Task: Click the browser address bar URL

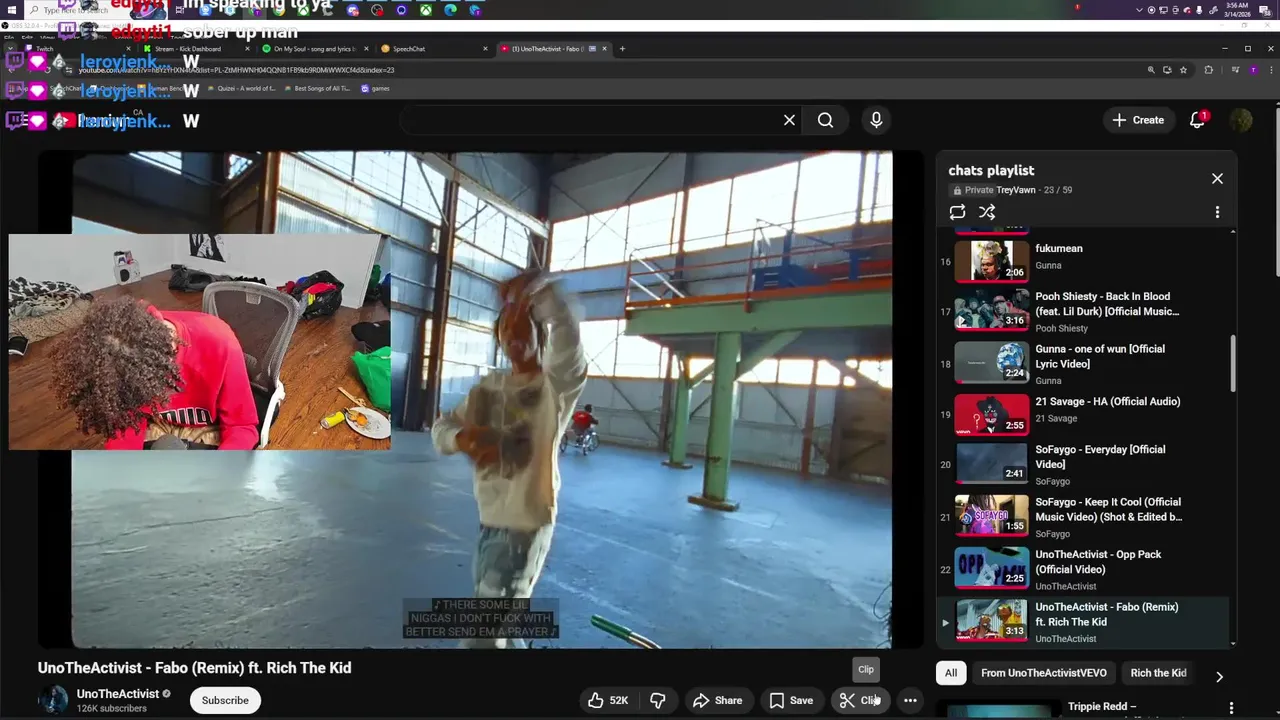Action: pyautogui.click(x=236, y=70)
